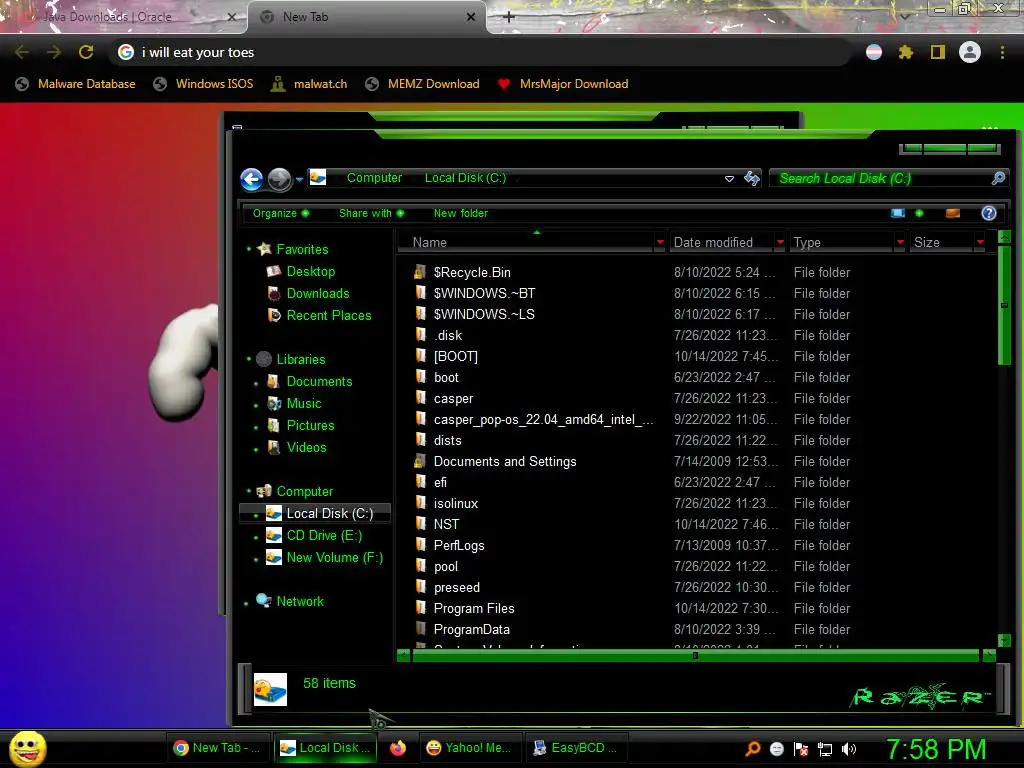Open Size column filter dropdown
The height and width of the screenshot is (768, 1024).
click(x=980, y=242)
